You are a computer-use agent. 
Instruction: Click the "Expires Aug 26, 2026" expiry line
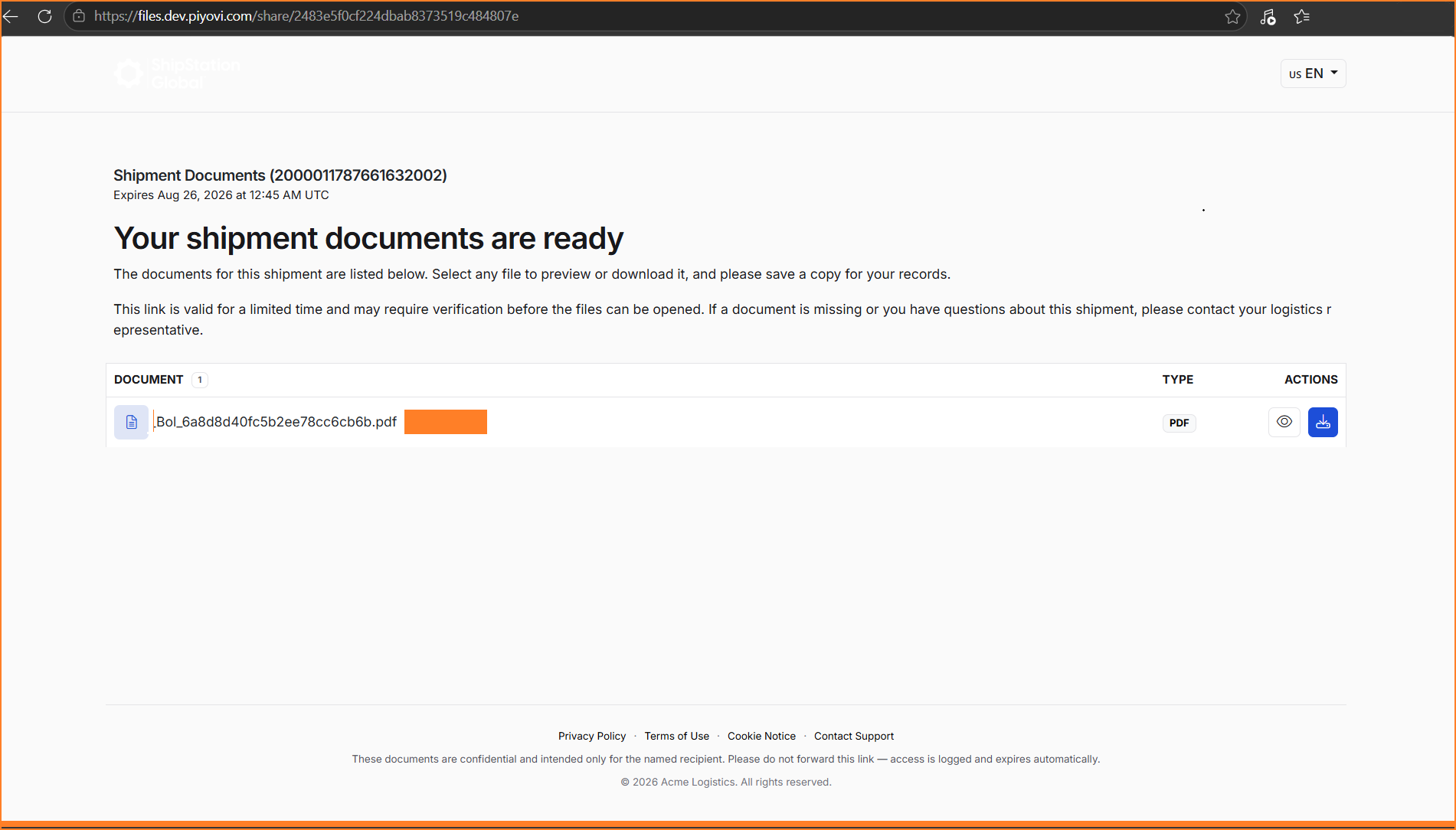tap(221, 195)
